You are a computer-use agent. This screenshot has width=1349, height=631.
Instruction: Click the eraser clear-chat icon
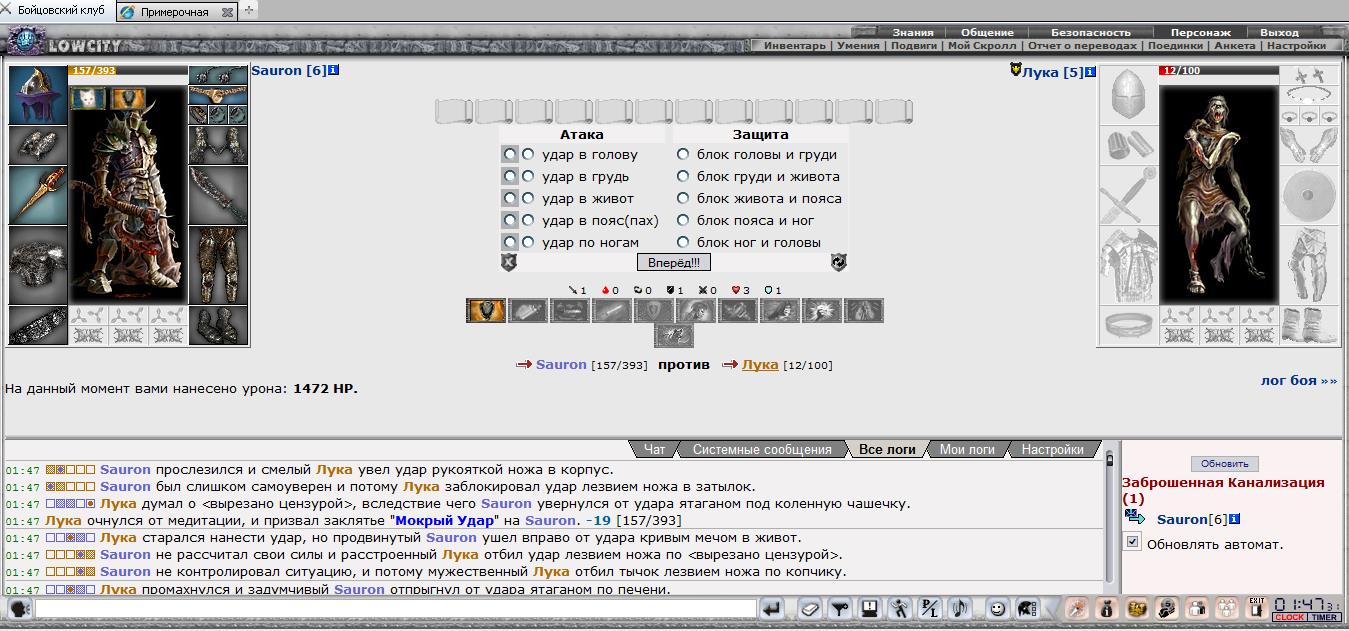coord(810,608)
